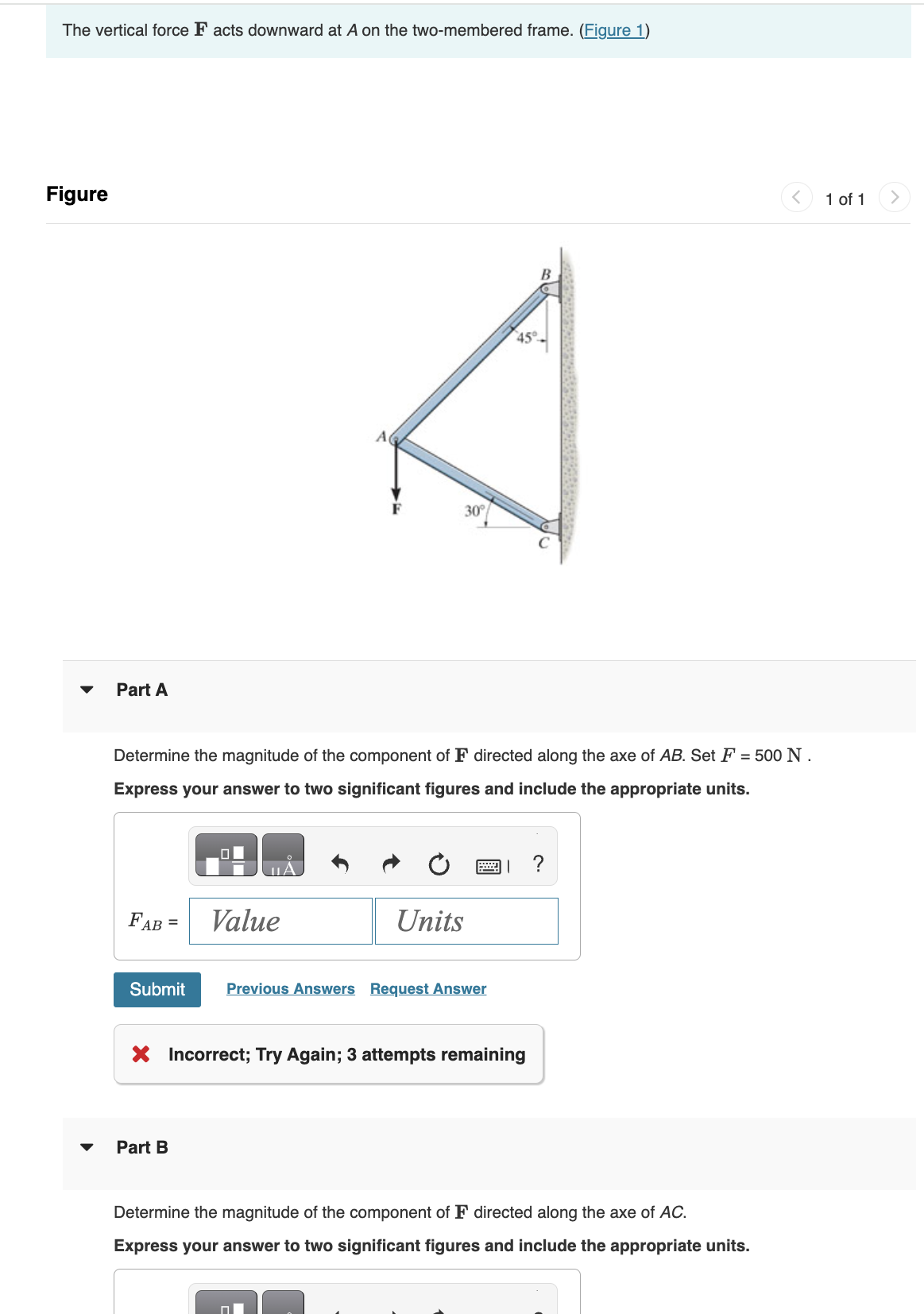Click the undo arrow in the answer toolbar
Viewport: 924px width, 1314px height.
pyautogui.click(x=338, y=864)
